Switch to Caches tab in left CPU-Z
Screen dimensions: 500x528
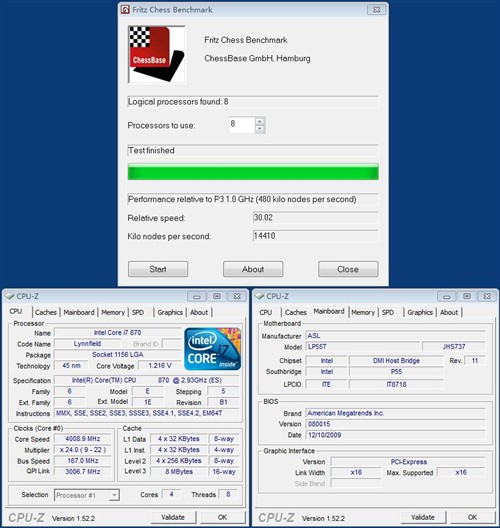(x=46, y=312)
